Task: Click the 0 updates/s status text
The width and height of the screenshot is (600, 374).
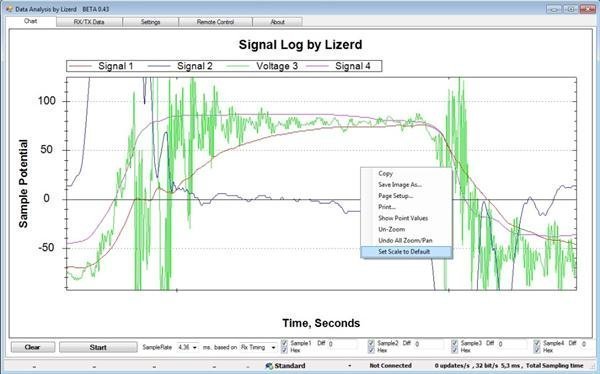Action: click(x=452, y=366)
